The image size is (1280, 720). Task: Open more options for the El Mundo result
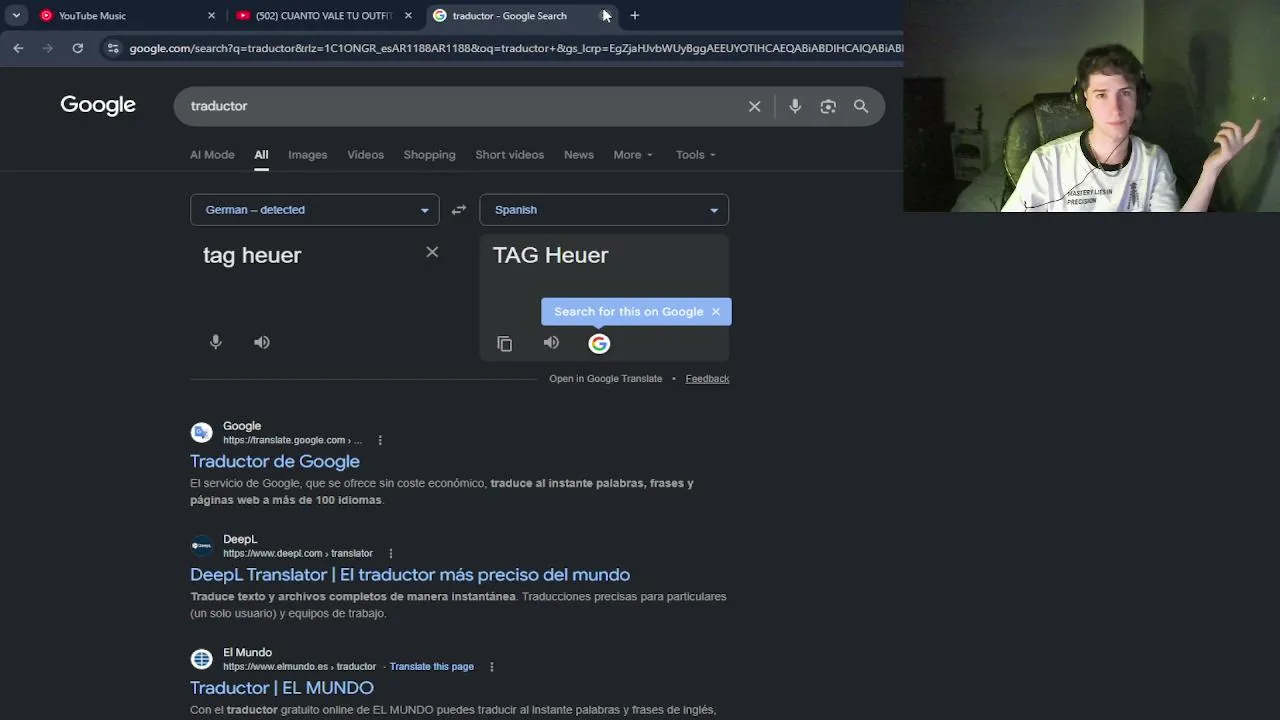pos(491,667)
